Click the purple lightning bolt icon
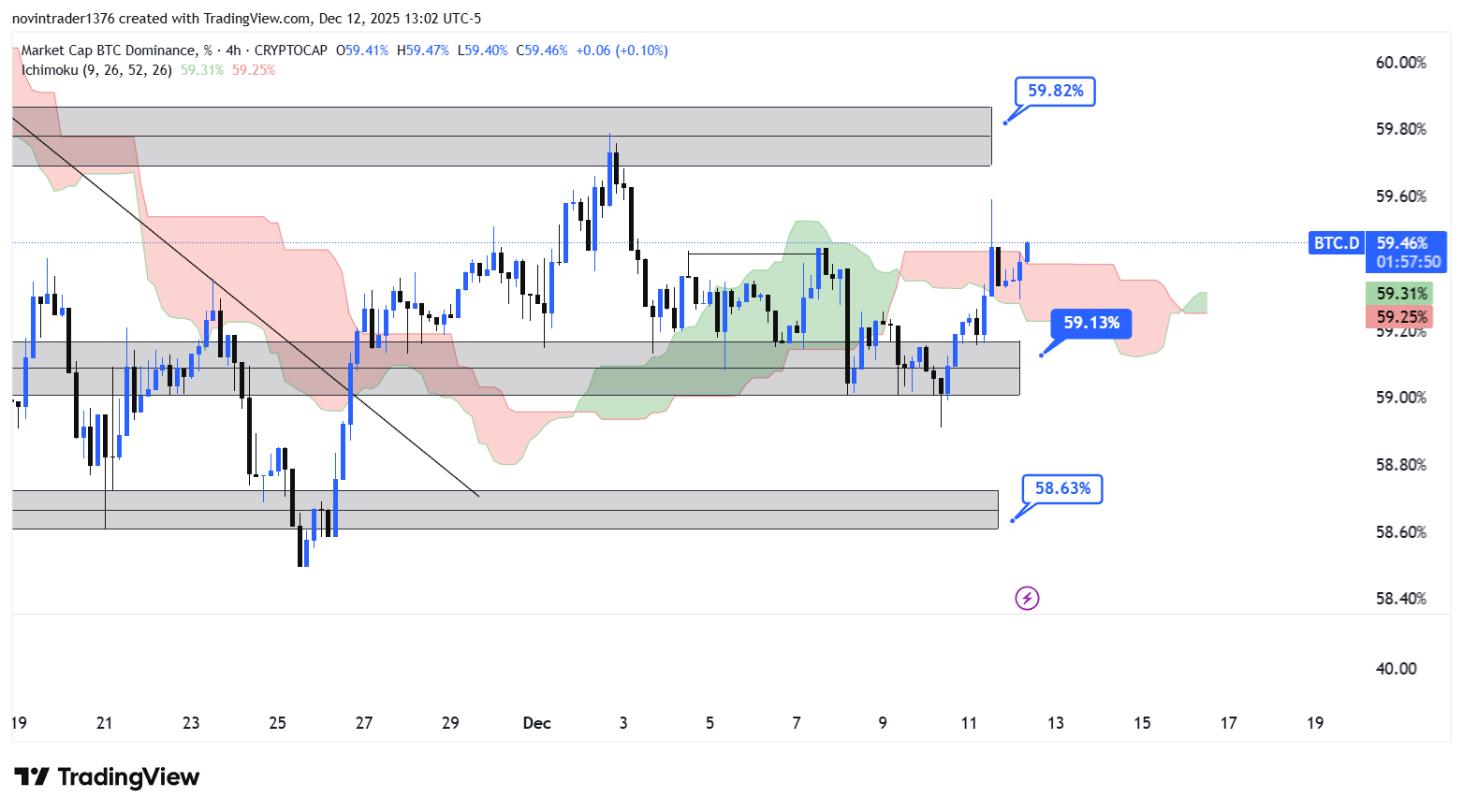Screen dimensions: 1463x812 [1027, 598]
